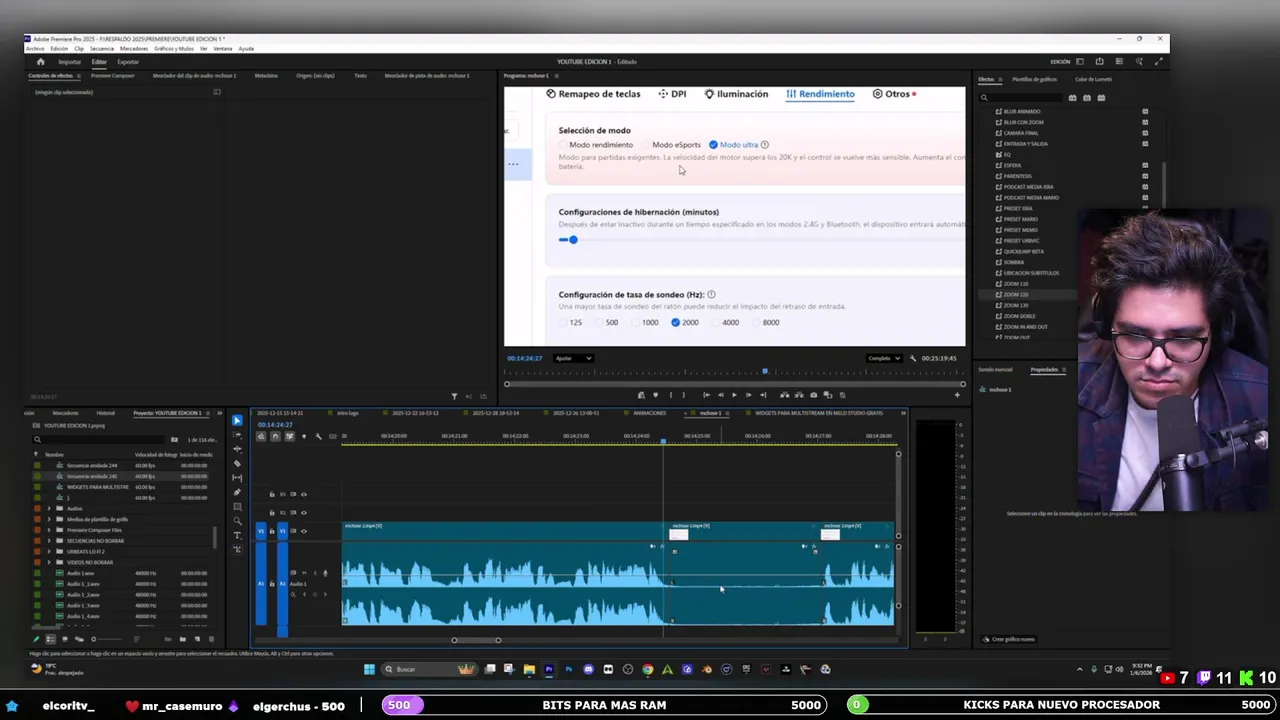Viewport: 1280px width, 720px height.
Task: Click Play button in program monitor
Action: [734, 395]
